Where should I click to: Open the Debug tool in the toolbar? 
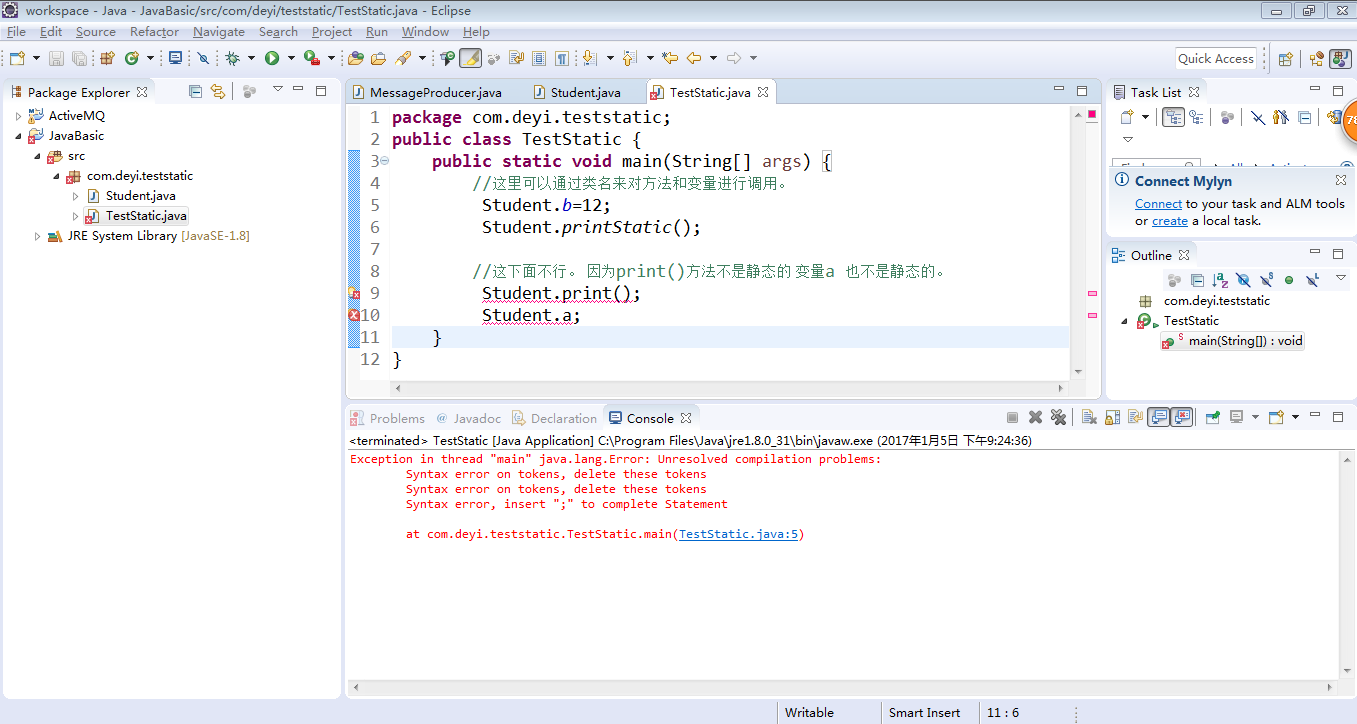[233, 57]
